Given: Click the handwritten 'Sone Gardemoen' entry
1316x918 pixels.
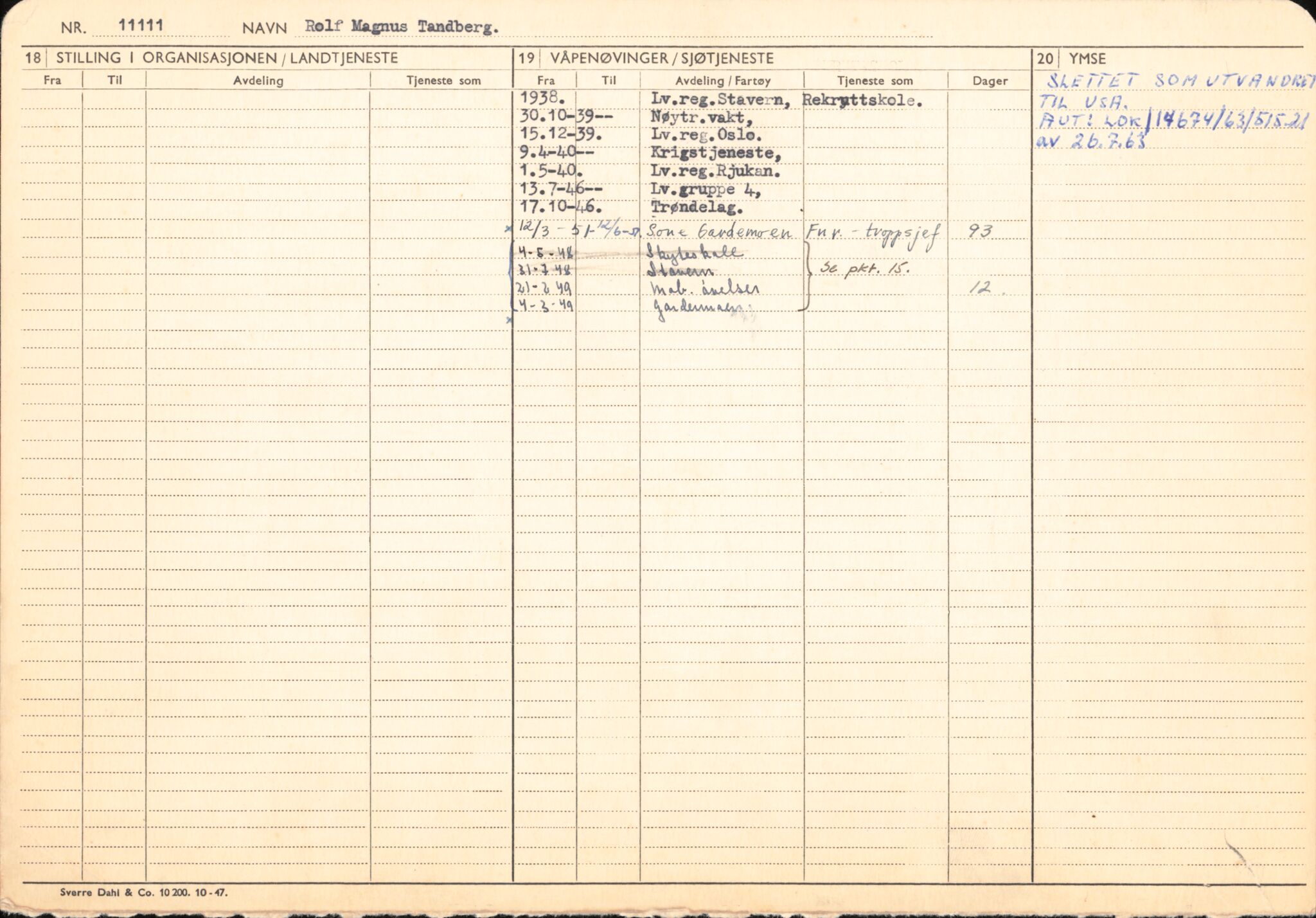Looking at the screenshot, I should click(x=718, y=233).
